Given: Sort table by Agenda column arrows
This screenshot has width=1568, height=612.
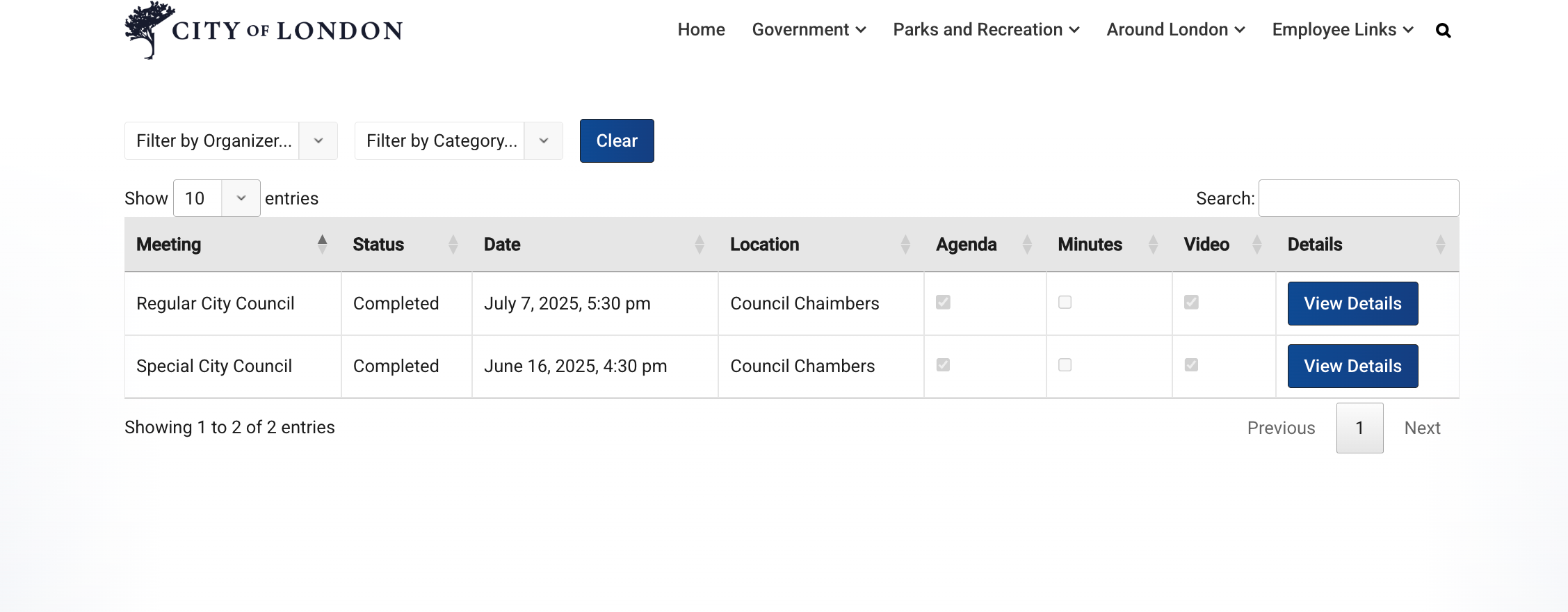Looking at the screenshot, I should click(1027, 244).
